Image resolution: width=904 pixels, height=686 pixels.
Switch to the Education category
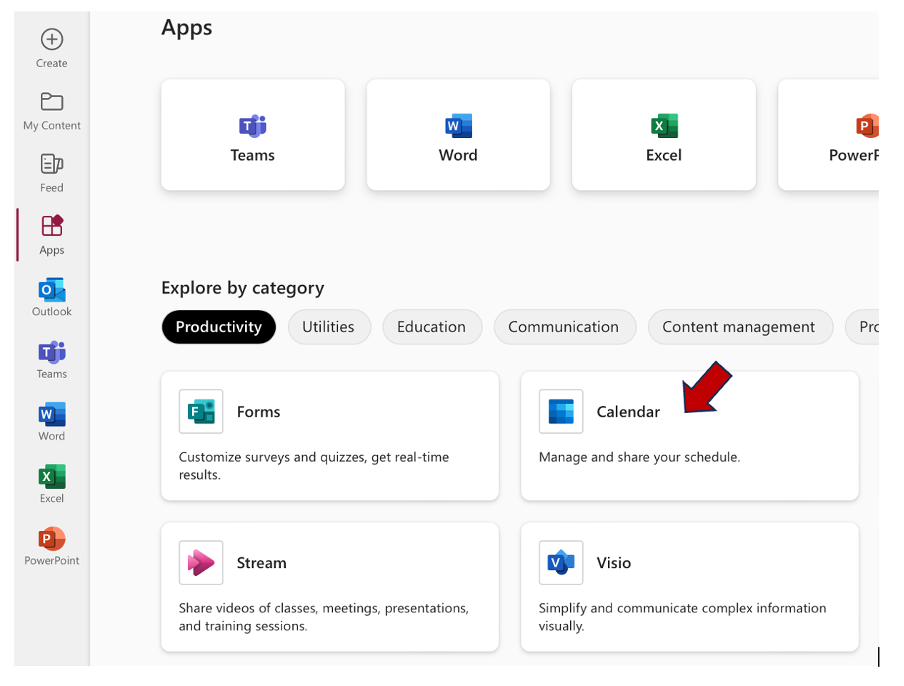[x=432, y=327]
